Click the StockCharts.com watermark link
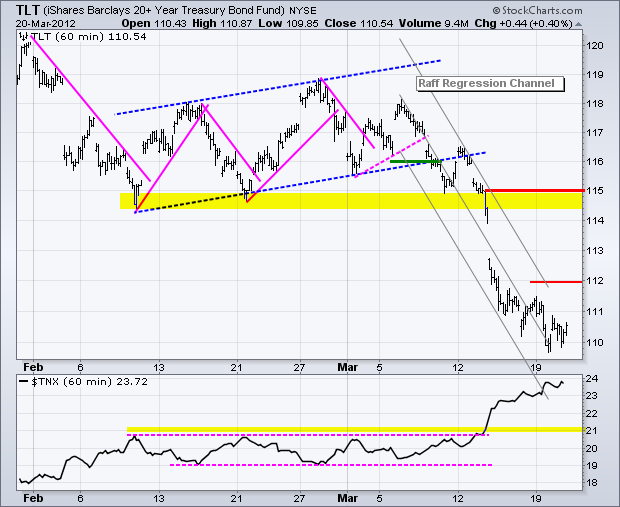Viewport: 620px width, 507px height. (537, 10)
